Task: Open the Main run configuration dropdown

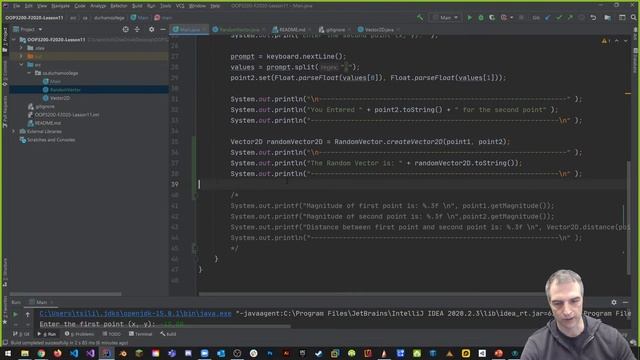Action: (x=446, y=18)
